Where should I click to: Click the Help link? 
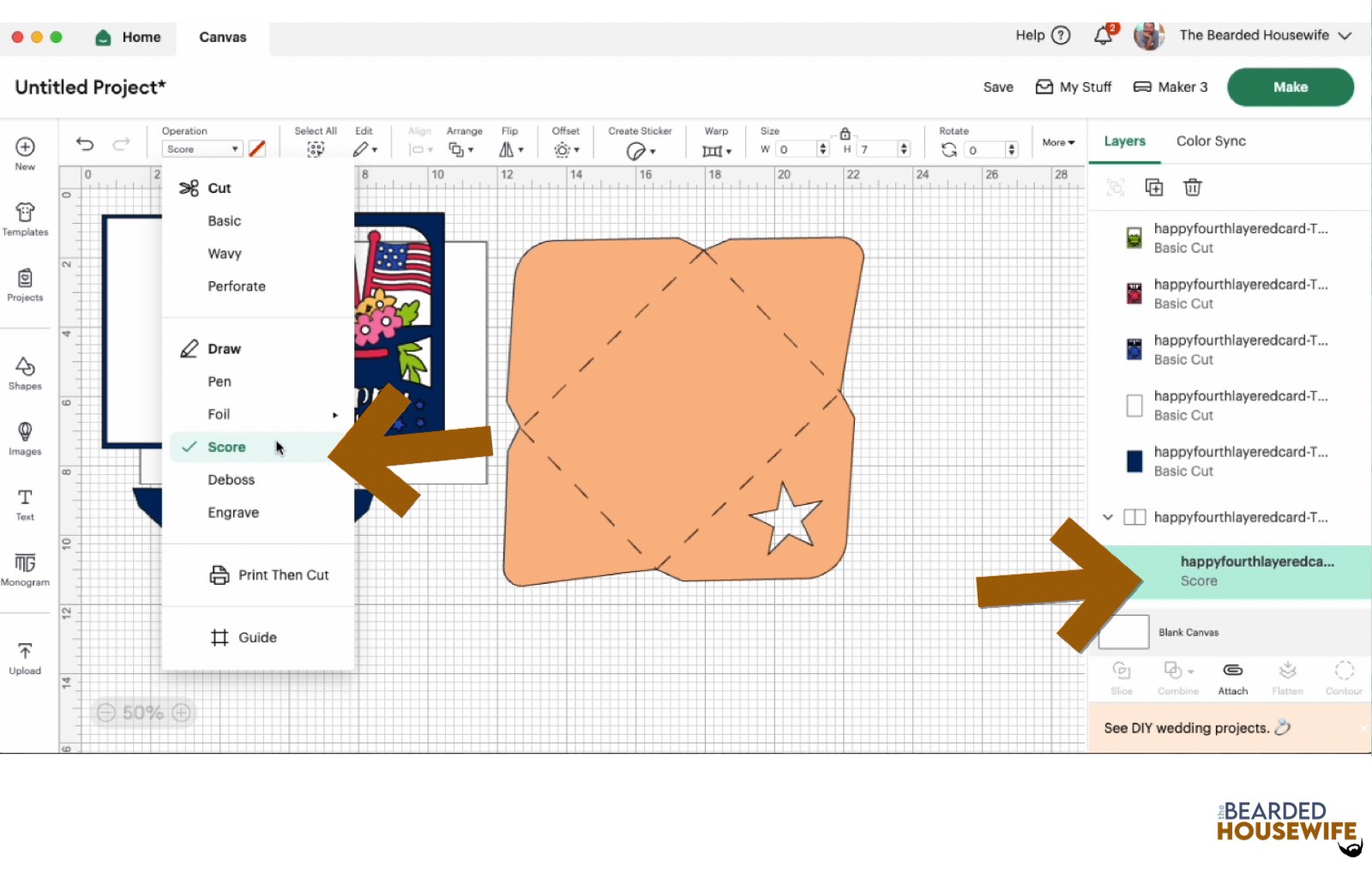click(1030, 35)
